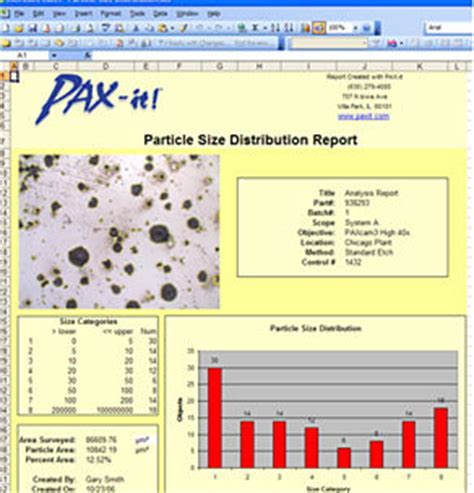Open the Help menu
The image size is (474, 493).
214,14
